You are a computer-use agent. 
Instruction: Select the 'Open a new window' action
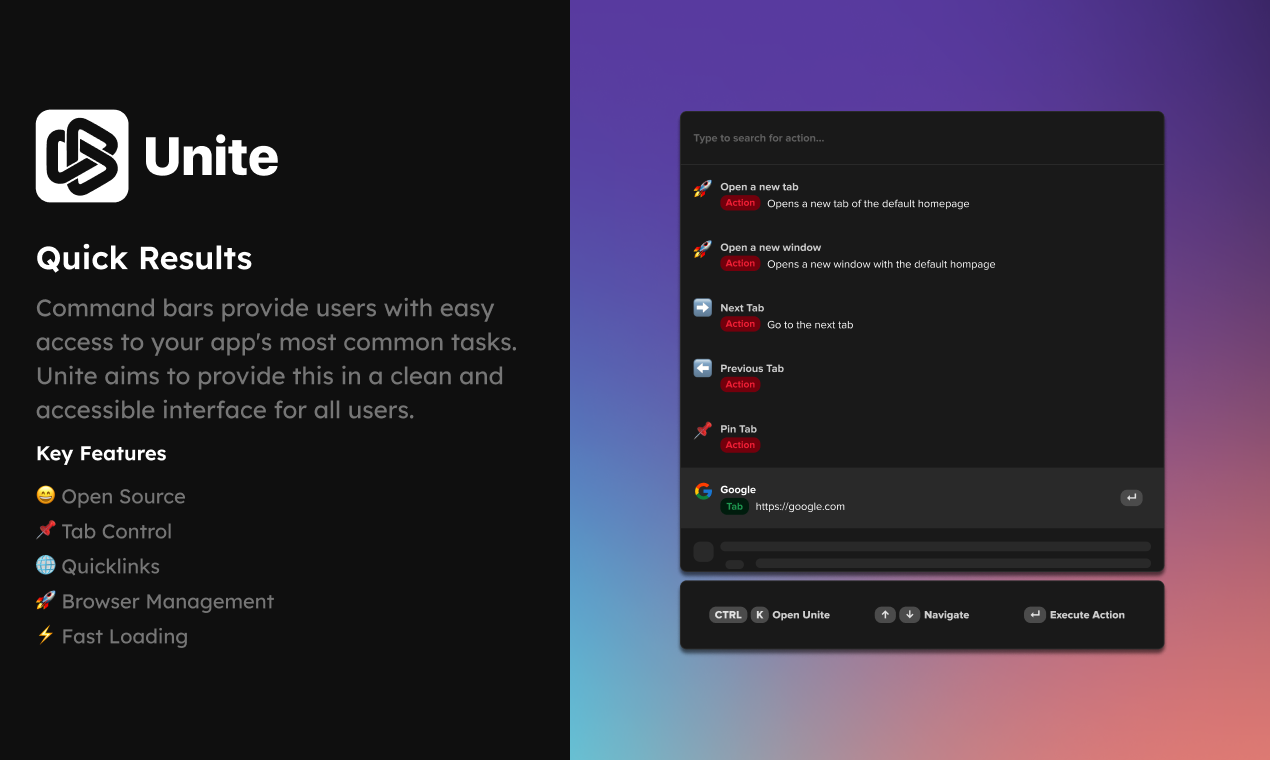[x=922, y=255]
